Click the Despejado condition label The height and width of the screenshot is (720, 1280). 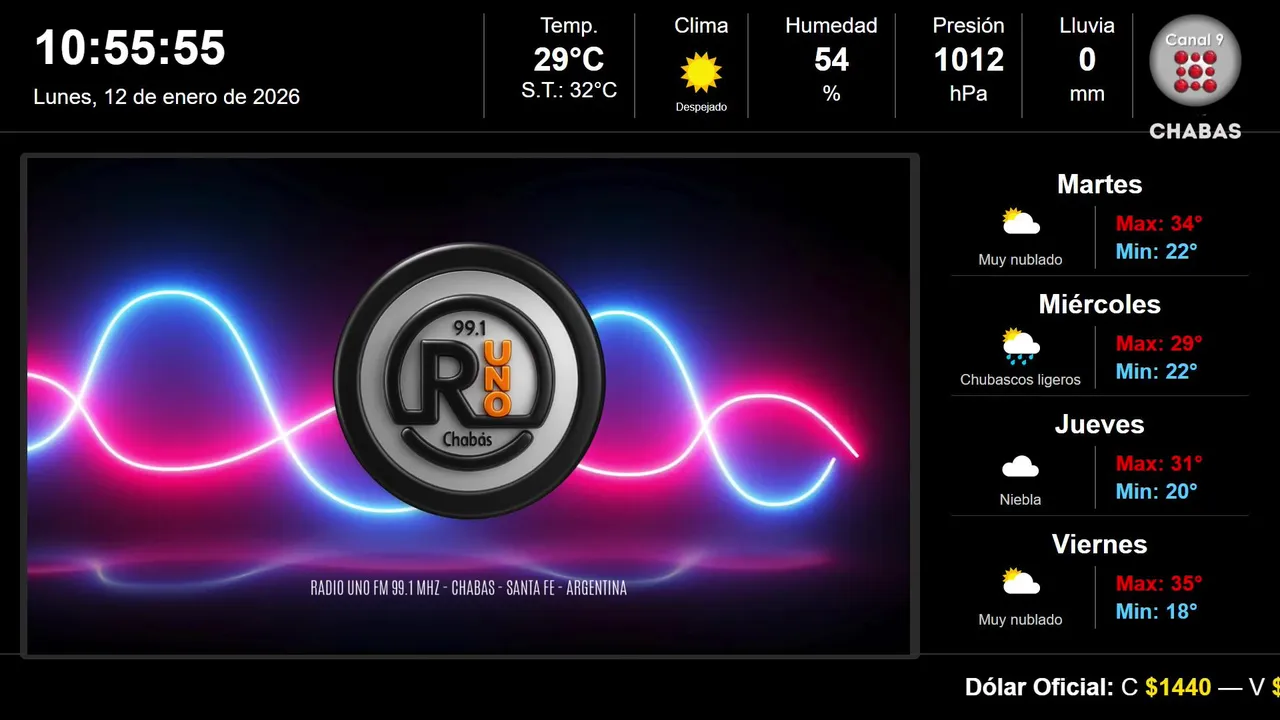point(701,107)
